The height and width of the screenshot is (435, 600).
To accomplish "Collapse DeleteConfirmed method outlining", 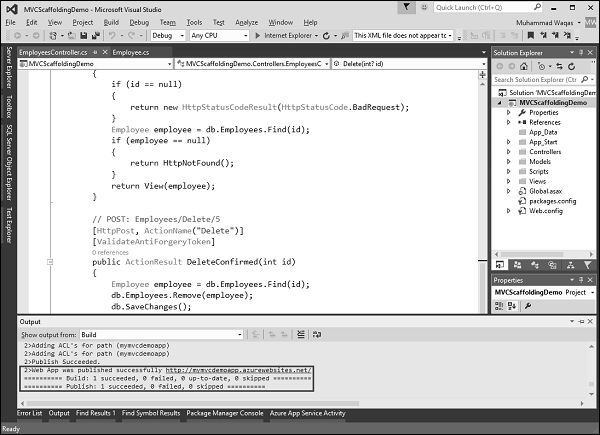I will pos(50,262).
